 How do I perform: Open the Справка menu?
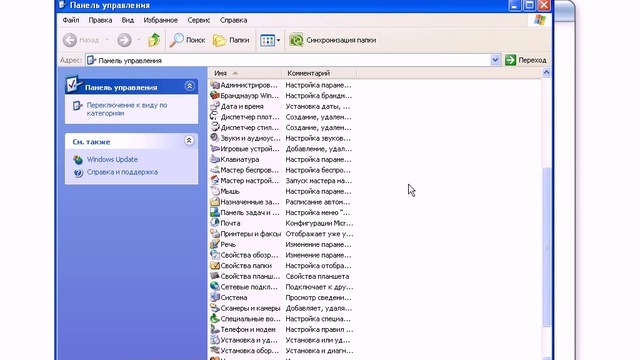[x=233, y=20]
